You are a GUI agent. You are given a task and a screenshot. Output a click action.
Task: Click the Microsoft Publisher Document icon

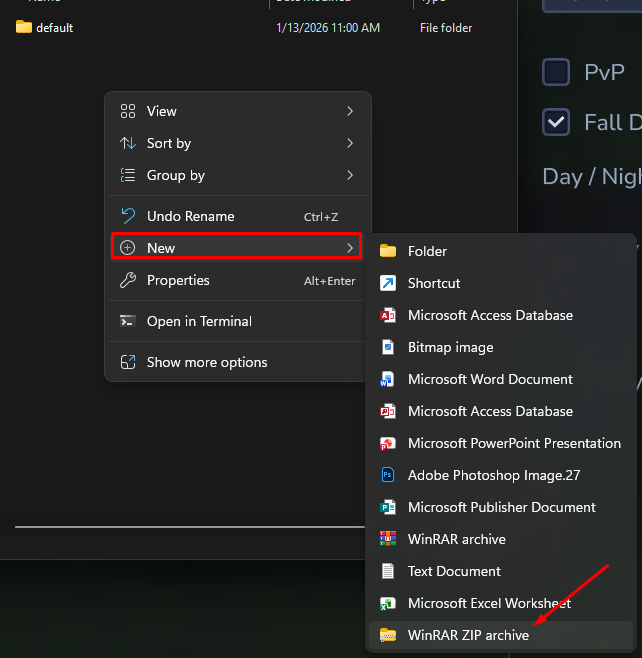388,507
